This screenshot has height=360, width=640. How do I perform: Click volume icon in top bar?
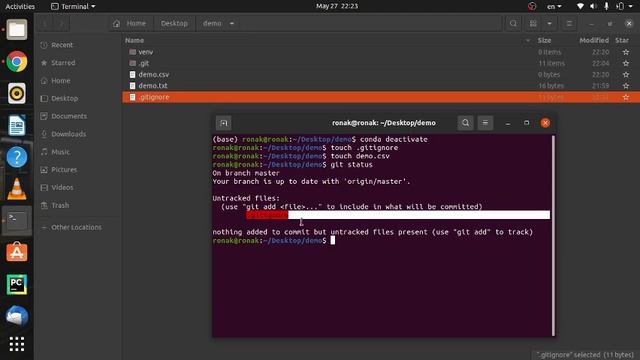pyautogui.click(x=593, y=6)
